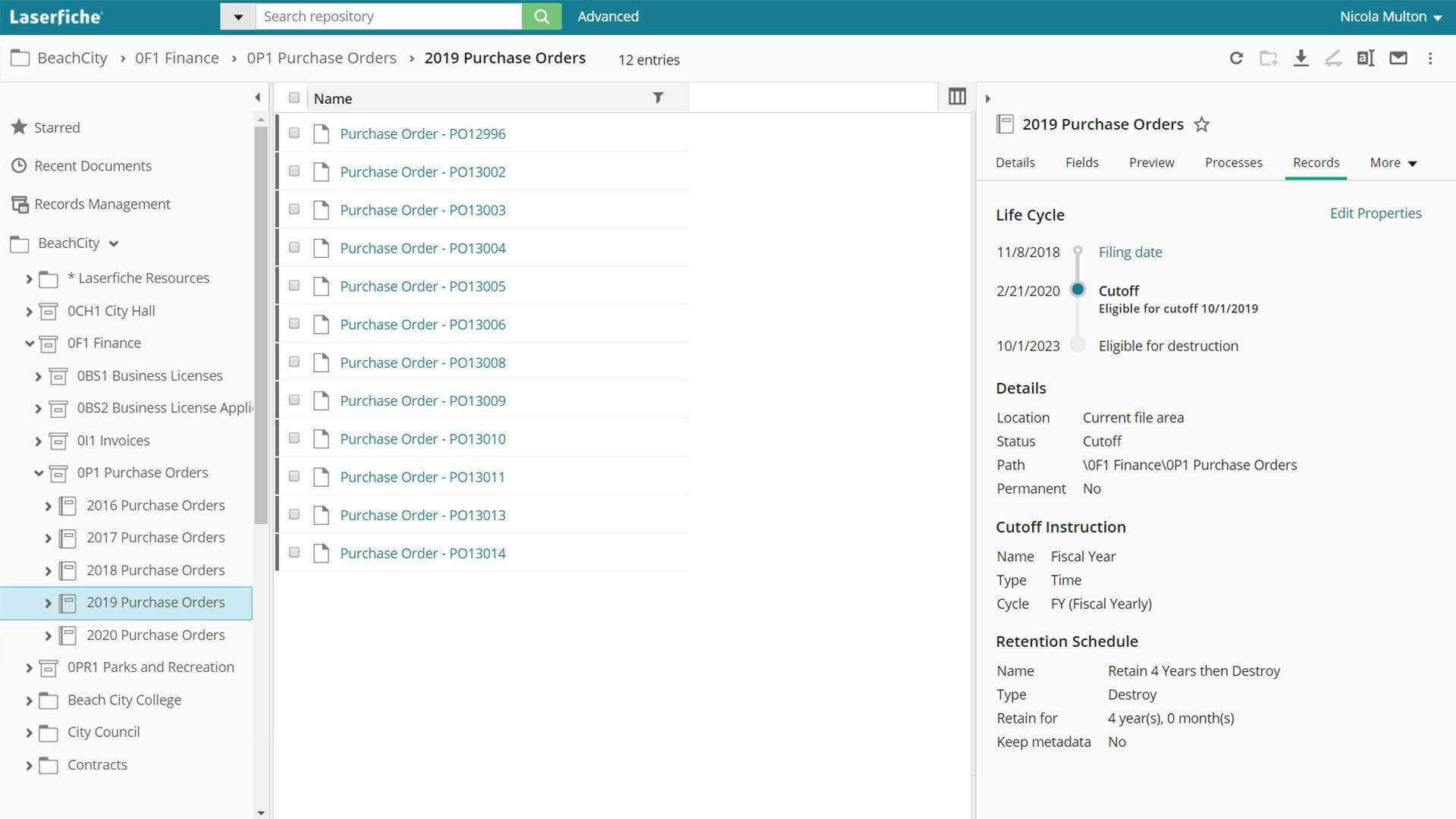Viewport: 1456px width, 819px height.
Task: Refresh the folder contents
Action: [1236, 58]
